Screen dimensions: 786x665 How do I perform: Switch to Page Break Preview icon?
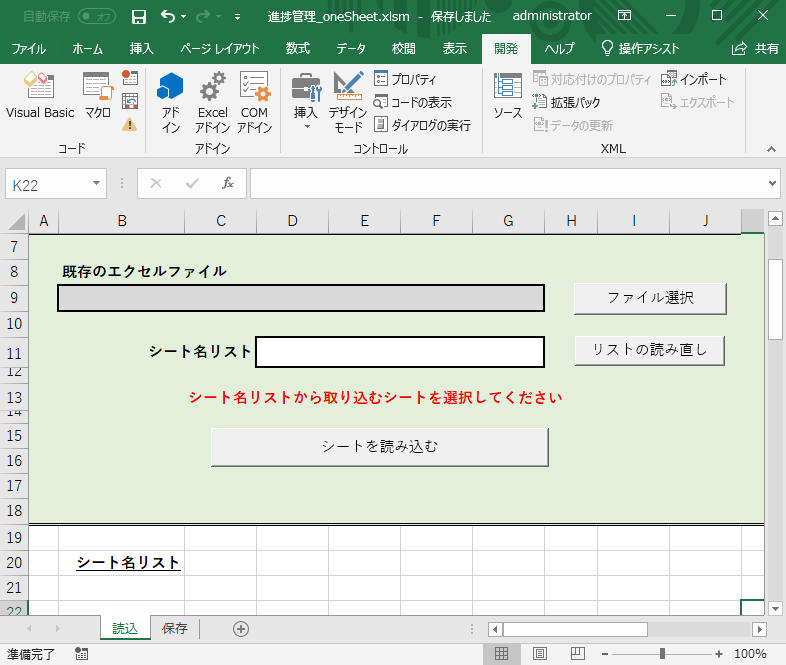click(x=578, y=653)
